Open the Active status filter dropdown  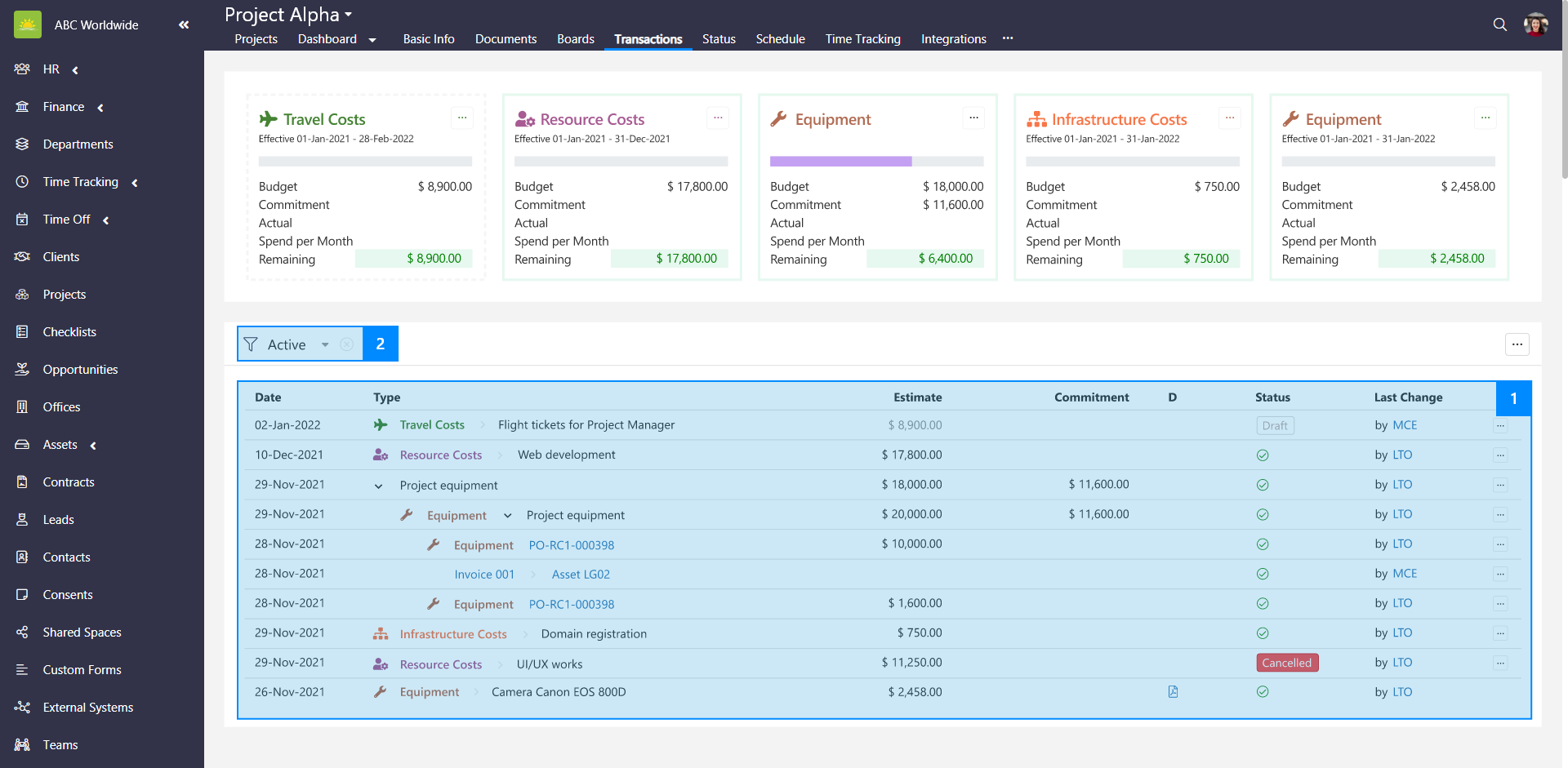[324, 344]
